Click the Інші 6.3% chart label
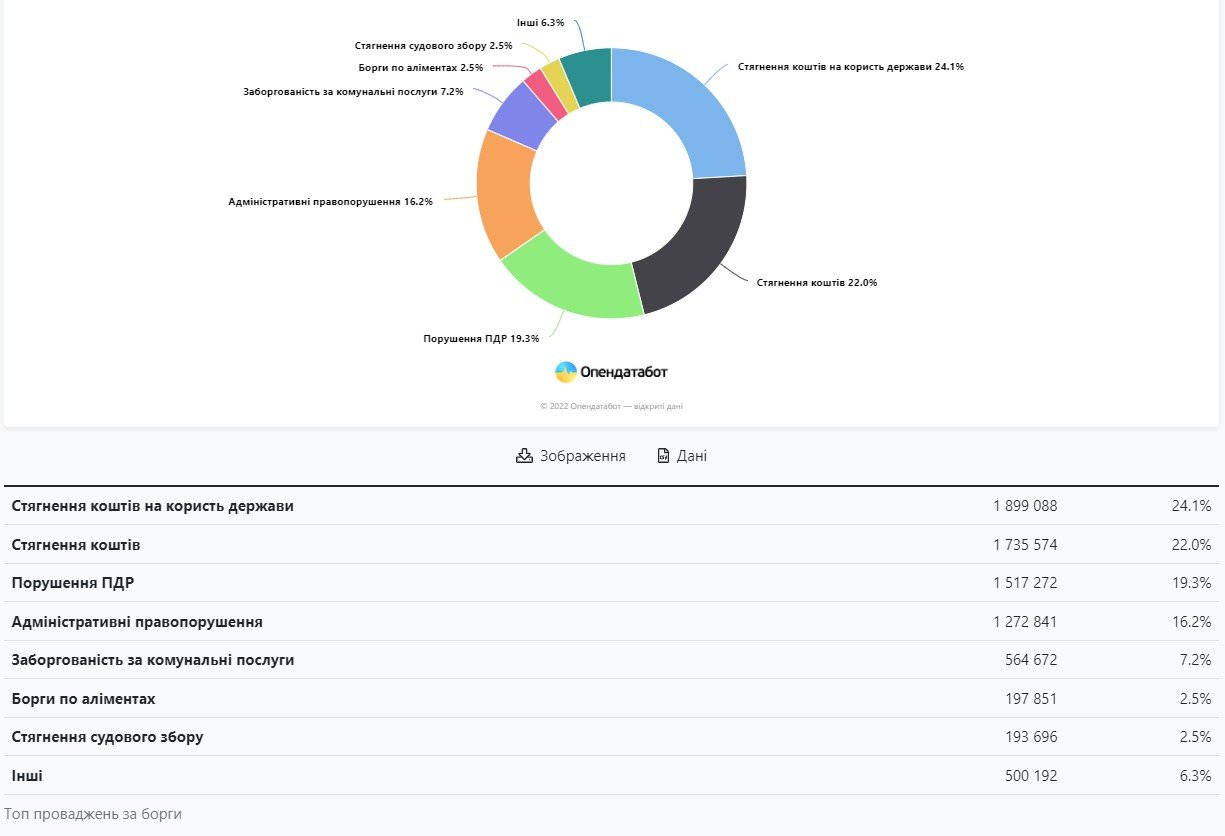 pyautogui.click(x=540, y=22)
